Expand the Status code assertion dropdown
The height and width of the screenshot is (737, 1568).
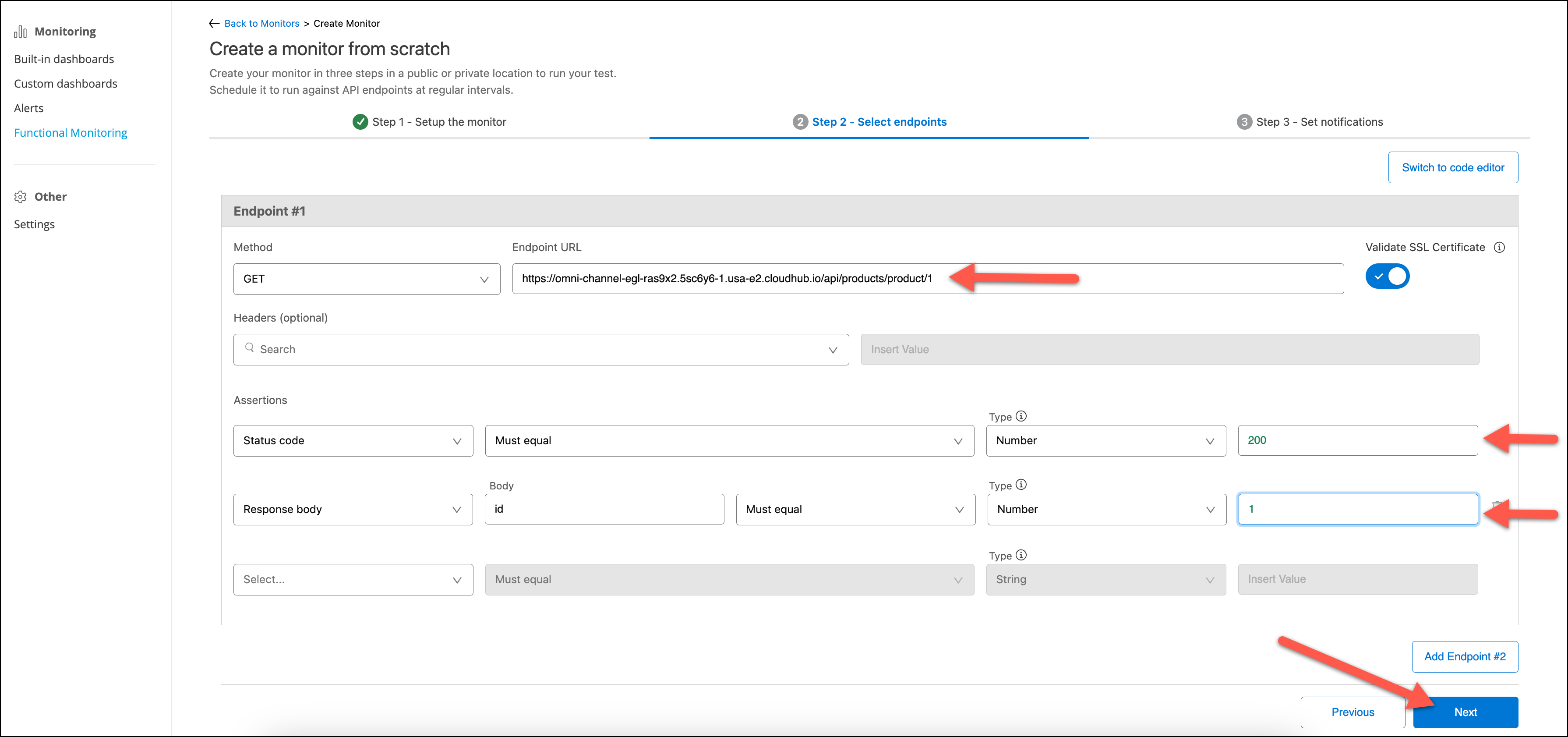(x=353, y=440)
